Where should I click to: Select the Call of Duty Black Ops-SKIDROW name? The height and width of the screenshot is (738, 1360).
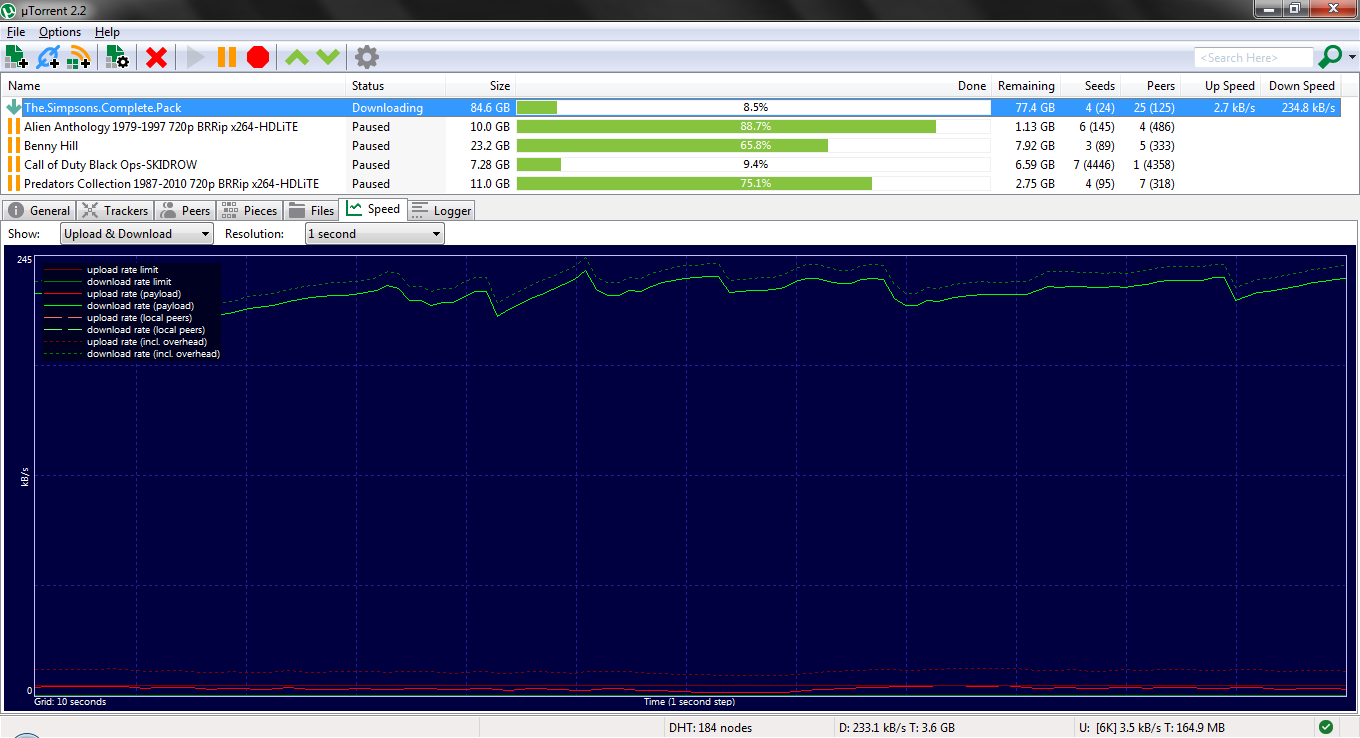coord(111,165)
